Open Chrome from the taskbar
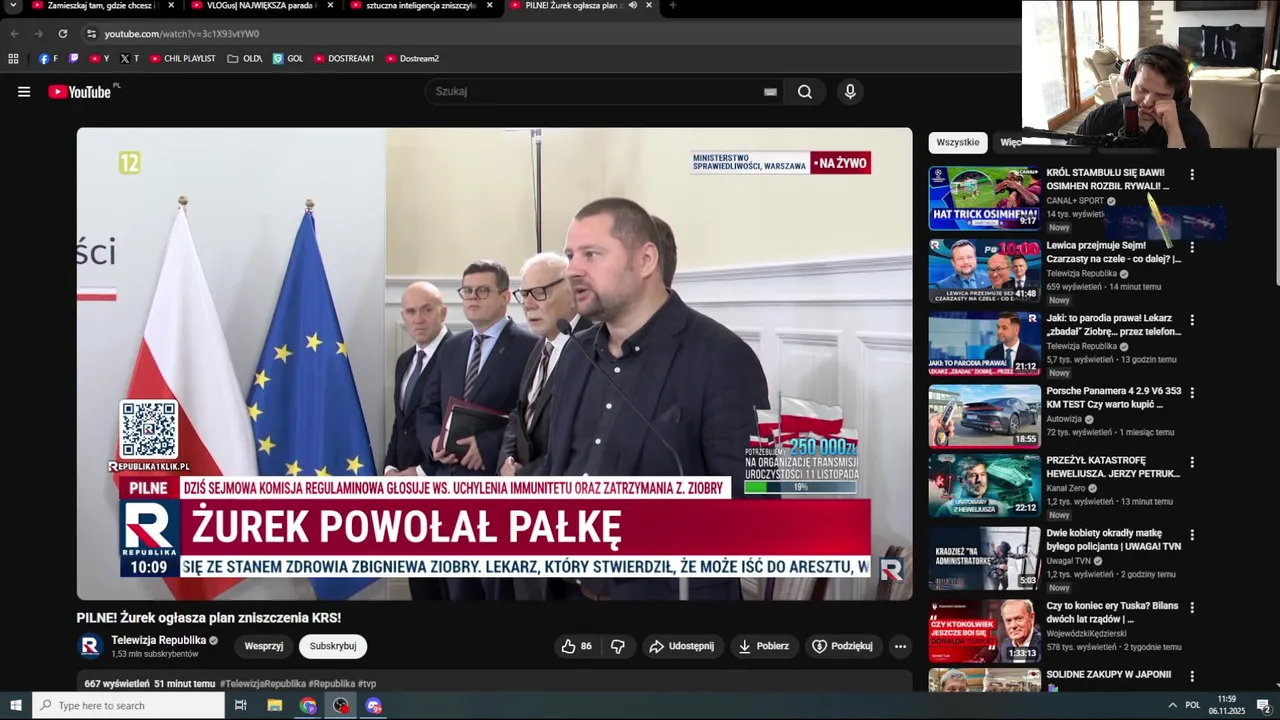Viewport: 1280px width, 720px height. click(308, 706)
